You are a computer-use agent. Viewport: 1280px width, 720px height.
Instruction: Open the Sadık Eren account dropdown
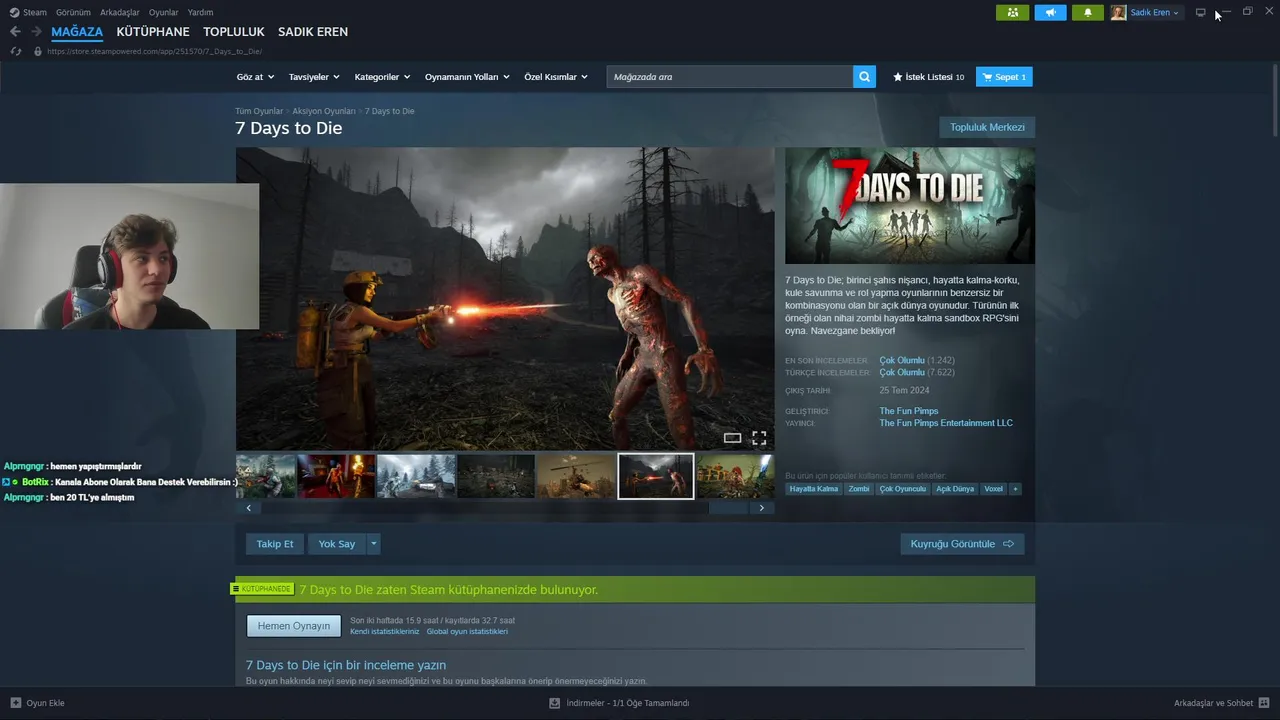(x=1155, y=12)
